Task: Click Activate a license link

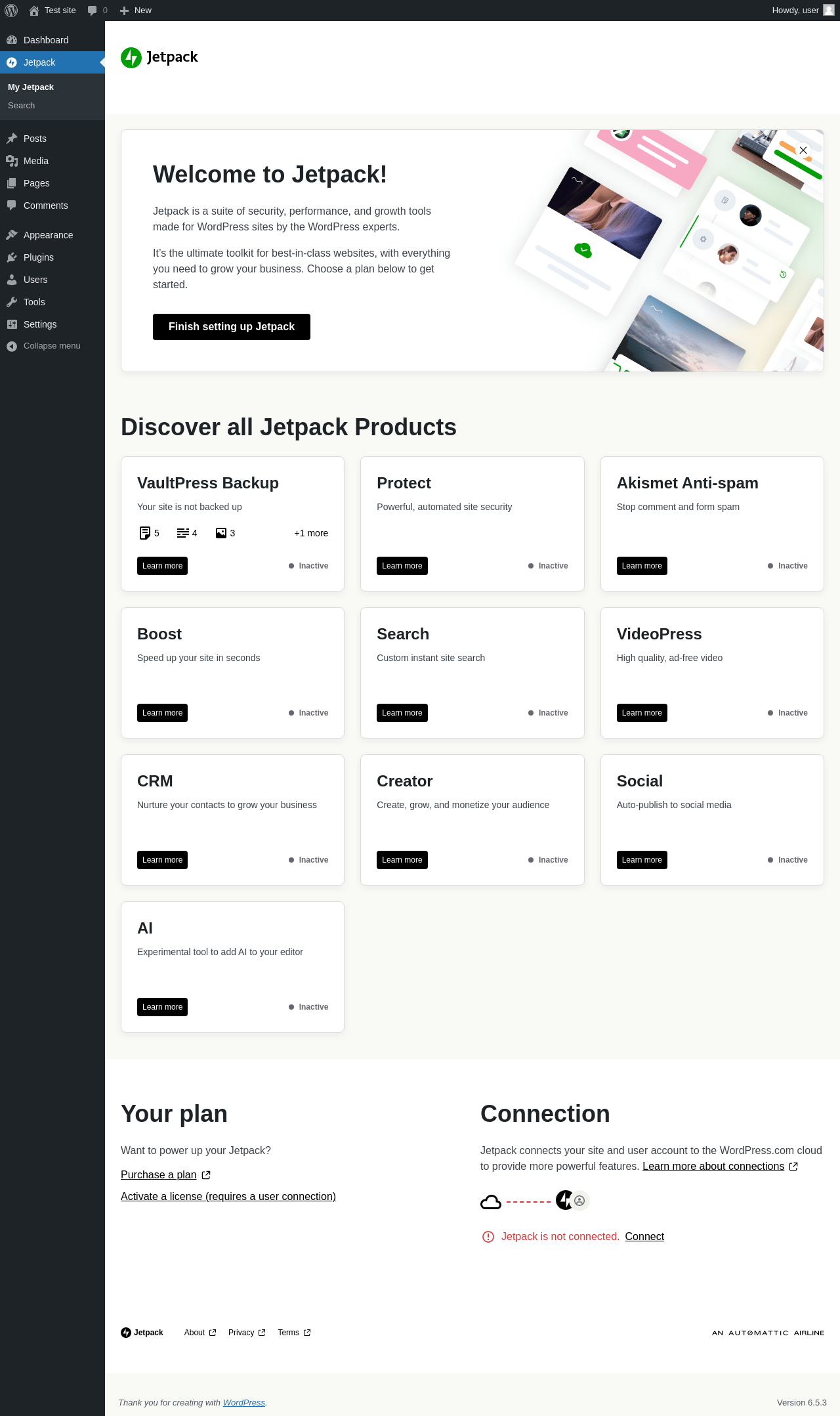Action: tap(228, 1197)
